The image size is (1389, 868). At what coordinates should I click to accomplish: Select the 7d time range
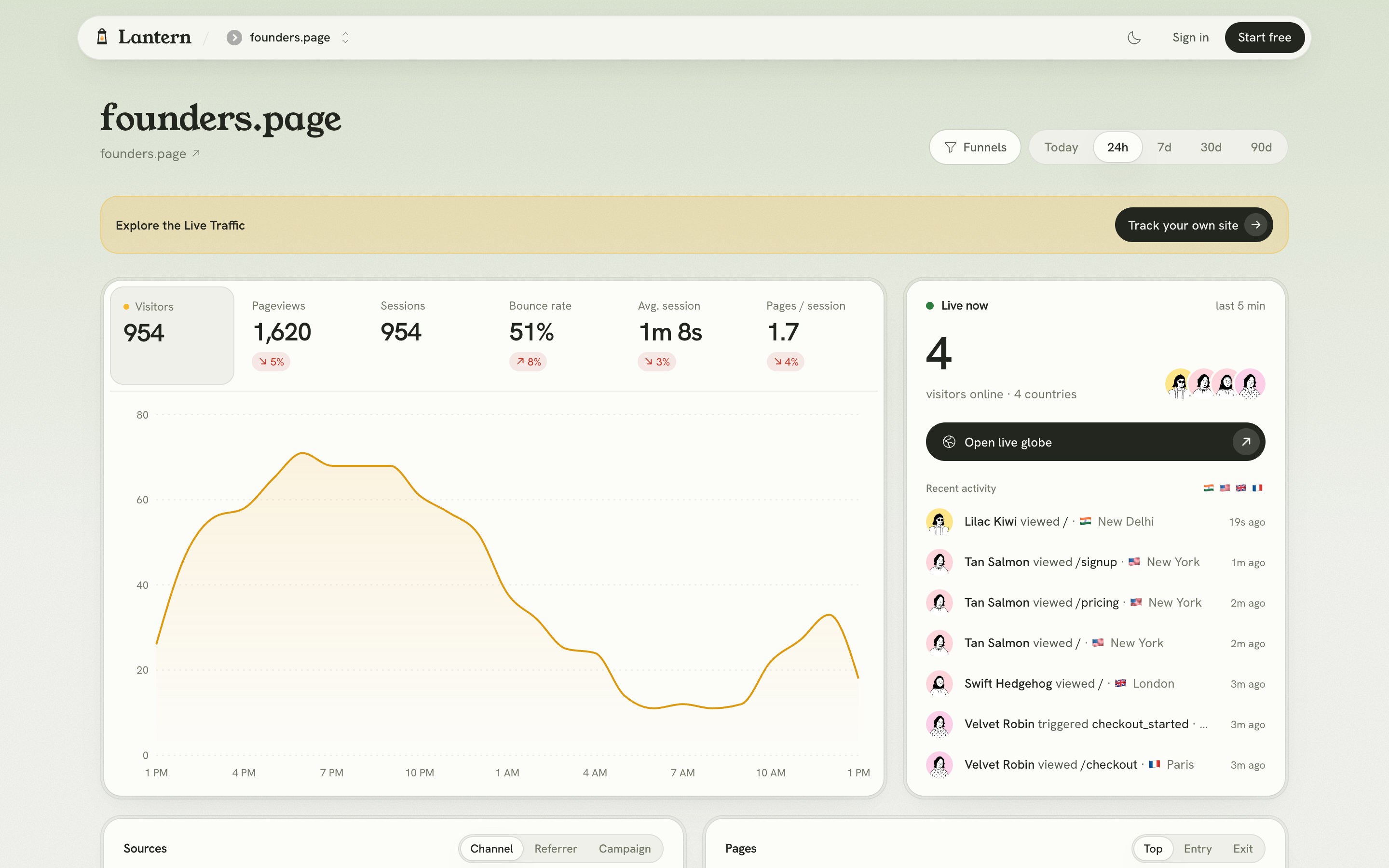pos(1164,148)
